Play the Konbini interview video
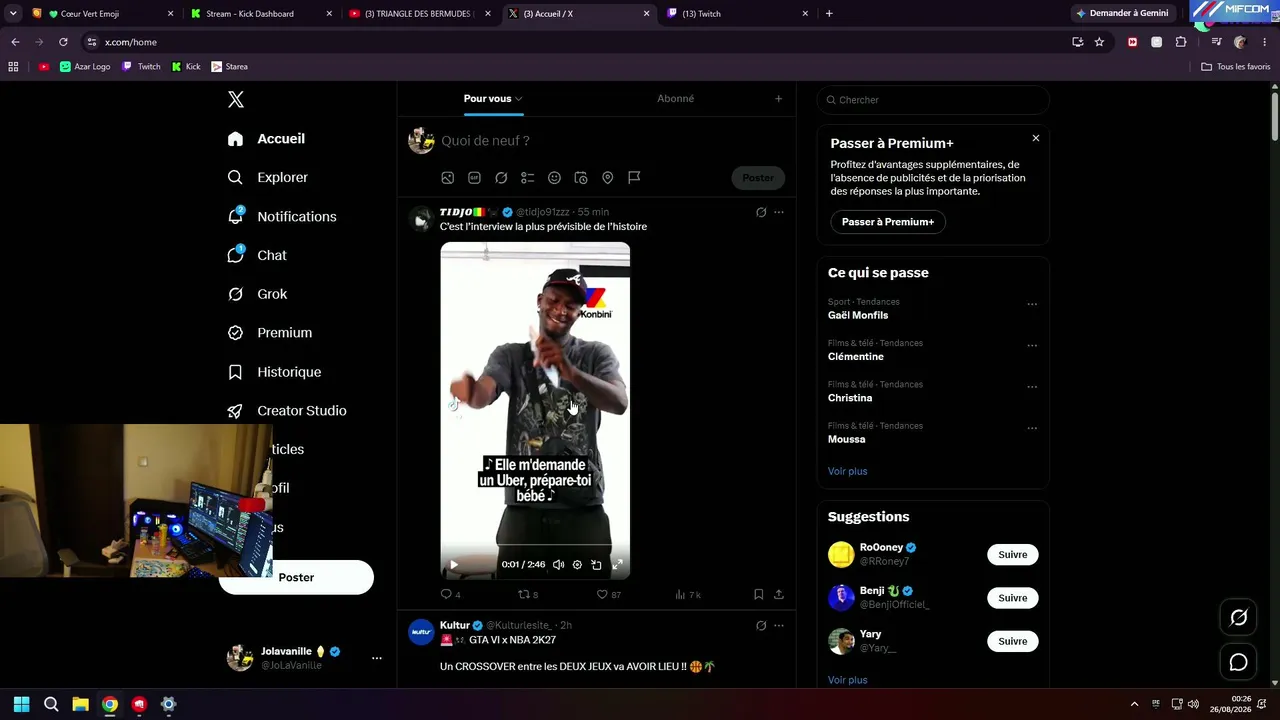The width and height of the screenshot is (1280, 720). 453,565
